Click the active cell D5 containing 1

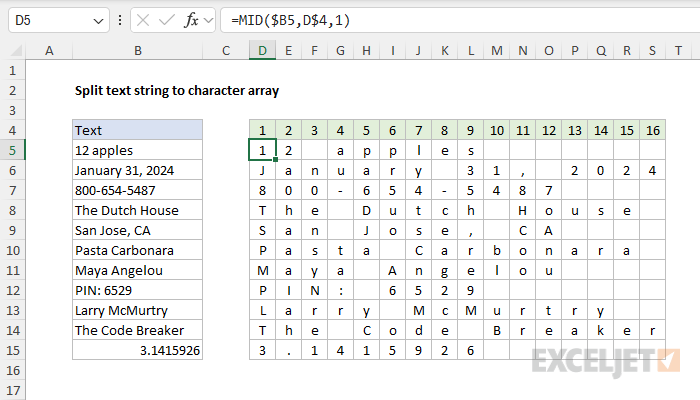coord(262,150)
